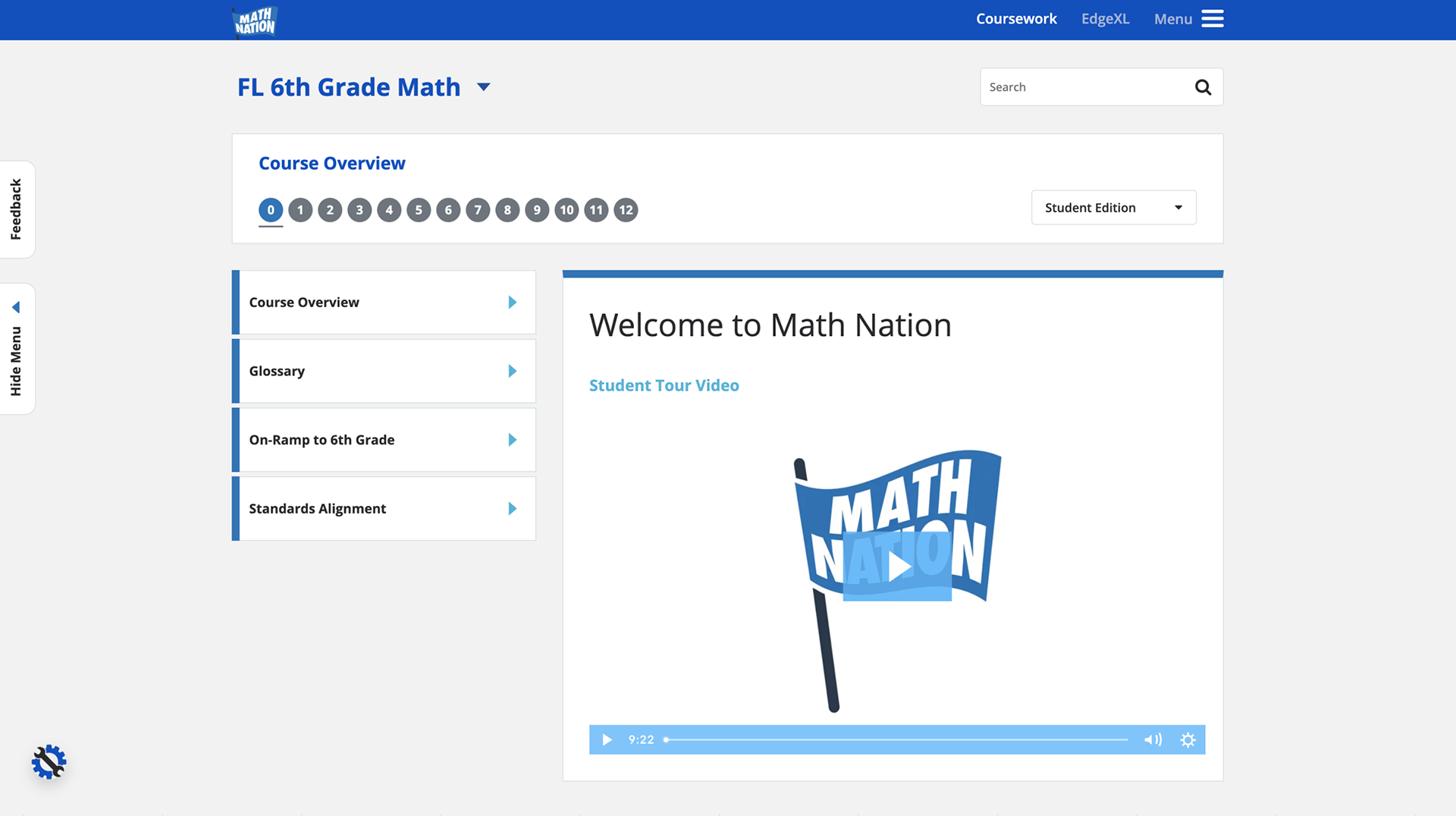Expand On-Ramp to 6th Grade item
1456x816 pixels.
(x=384, y=440)
